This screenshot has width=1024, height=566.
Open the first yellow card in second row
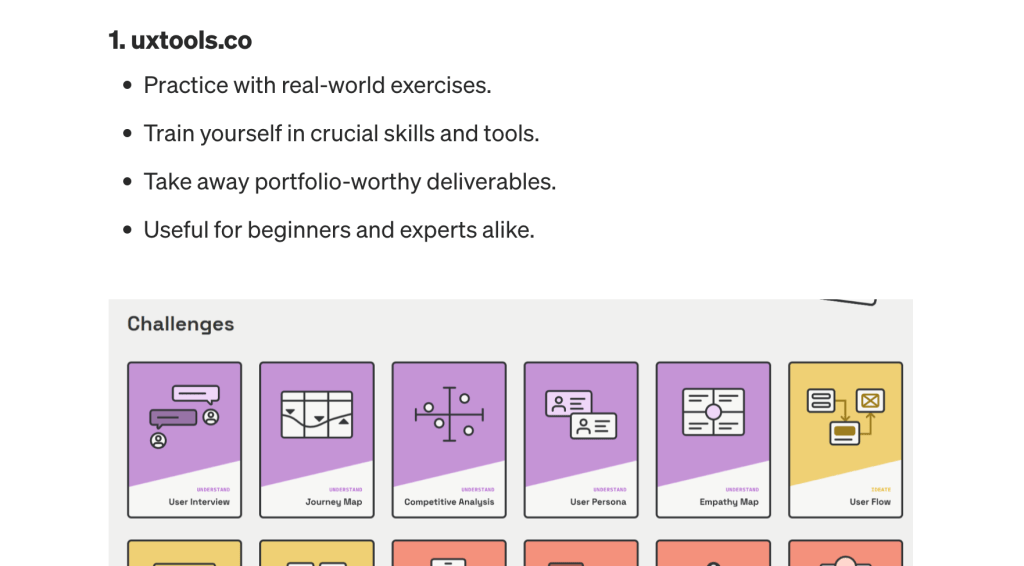click(x=185, y=553)
